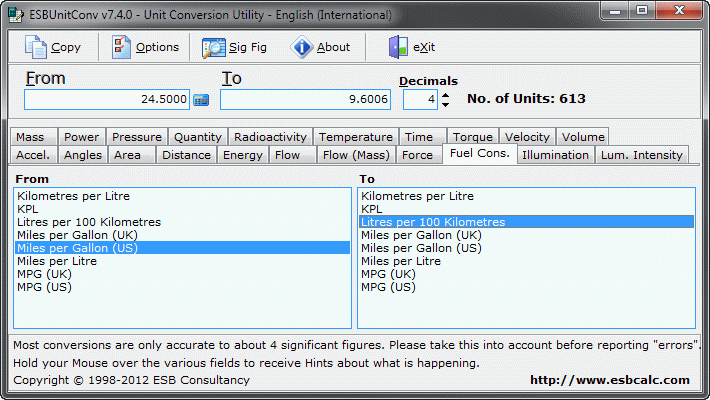Click the Decimals number field
Viewport: 710px width, 400px height.
click(x=419, y=100)
